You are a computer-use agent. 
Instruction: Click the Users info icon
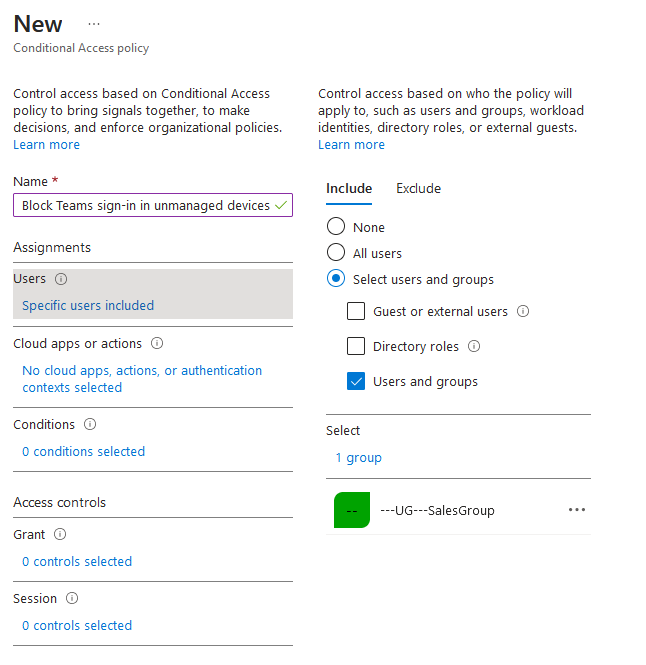(61, 279)
